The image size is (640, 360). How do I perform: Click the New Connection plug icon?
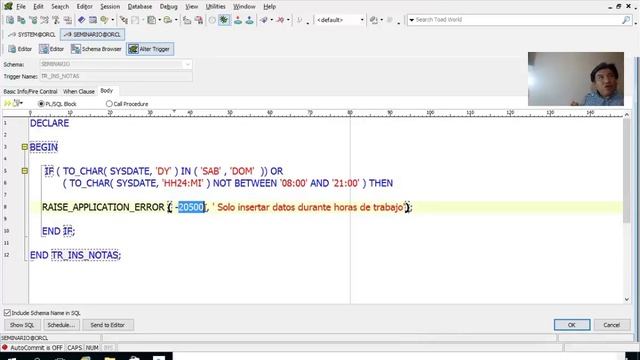point(264,20)
